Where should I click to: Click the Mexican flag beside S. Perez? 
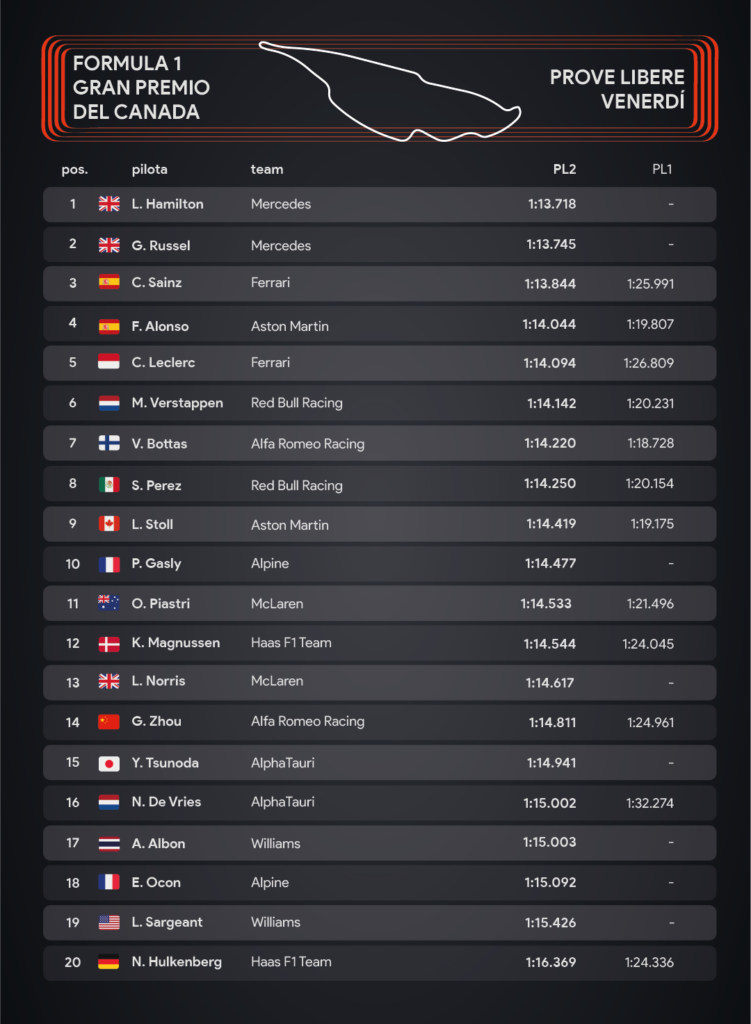109,484
